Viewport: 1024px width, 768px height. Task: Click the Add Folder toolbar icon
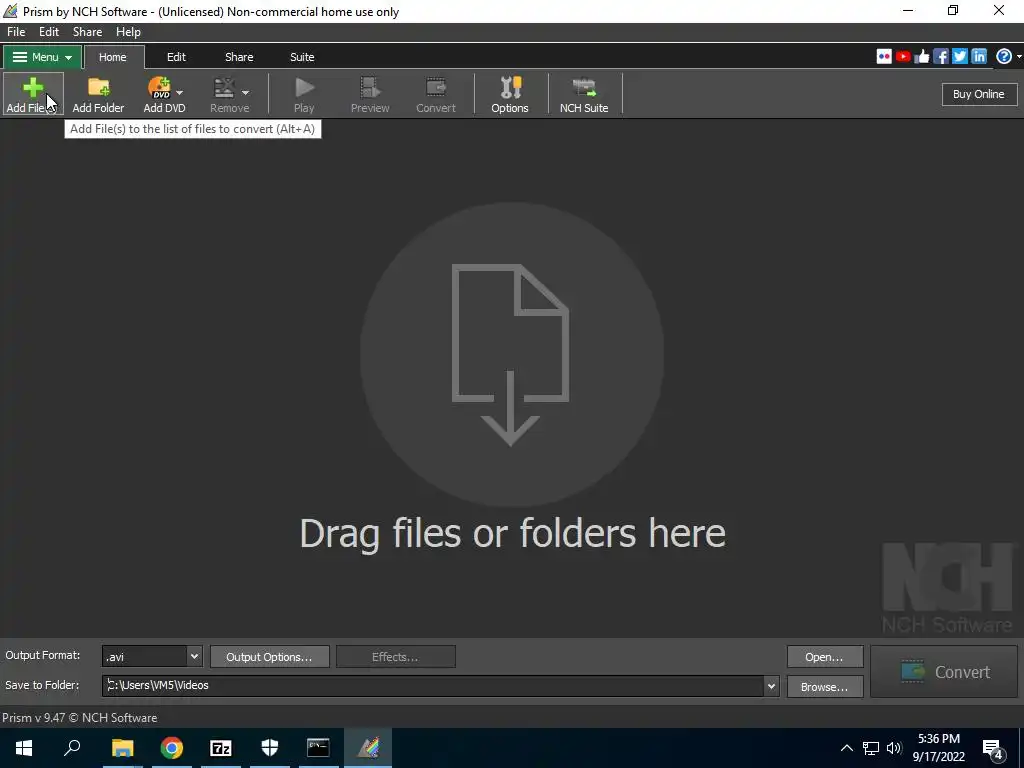click(x=98, y=94)
